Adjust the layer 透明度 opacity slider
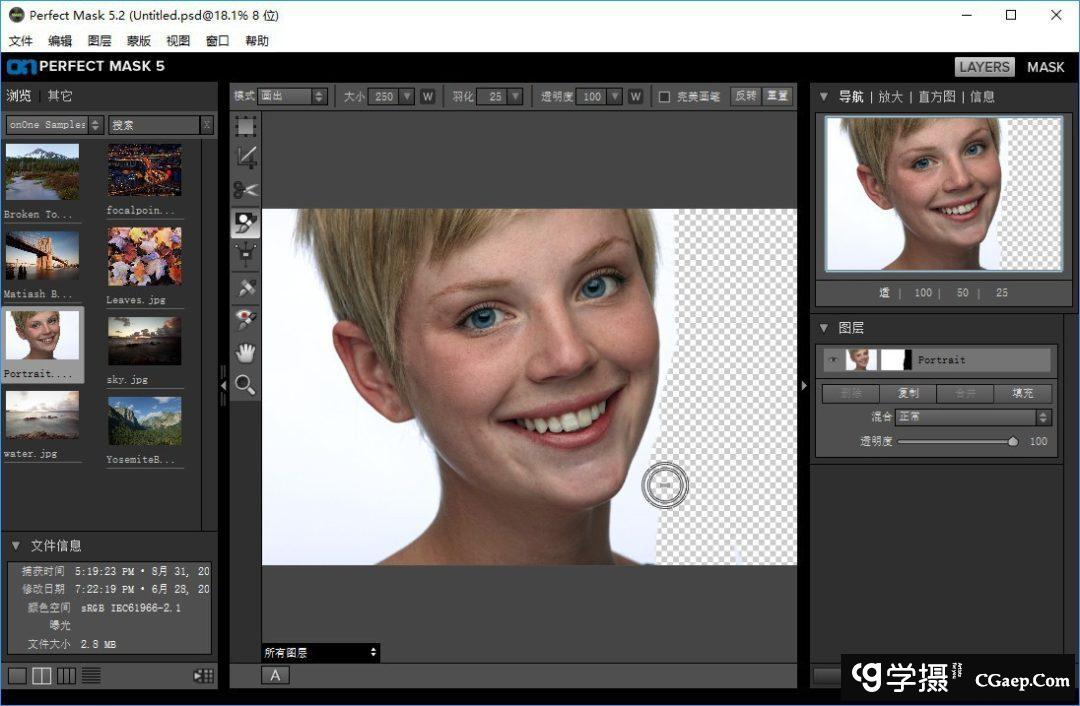This screenshot has height=706, width=1080. click(x=1012, y=441)
